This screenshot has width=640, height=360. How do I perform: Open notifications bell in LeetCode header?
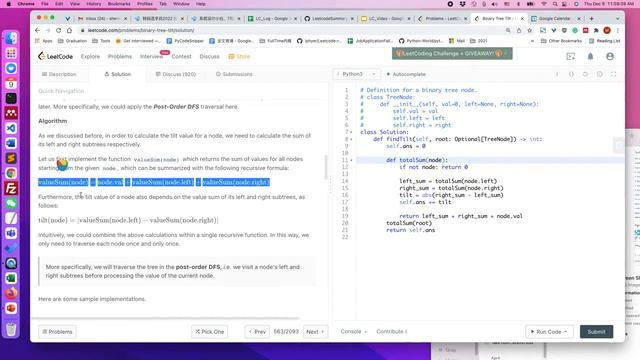[590, 56]
